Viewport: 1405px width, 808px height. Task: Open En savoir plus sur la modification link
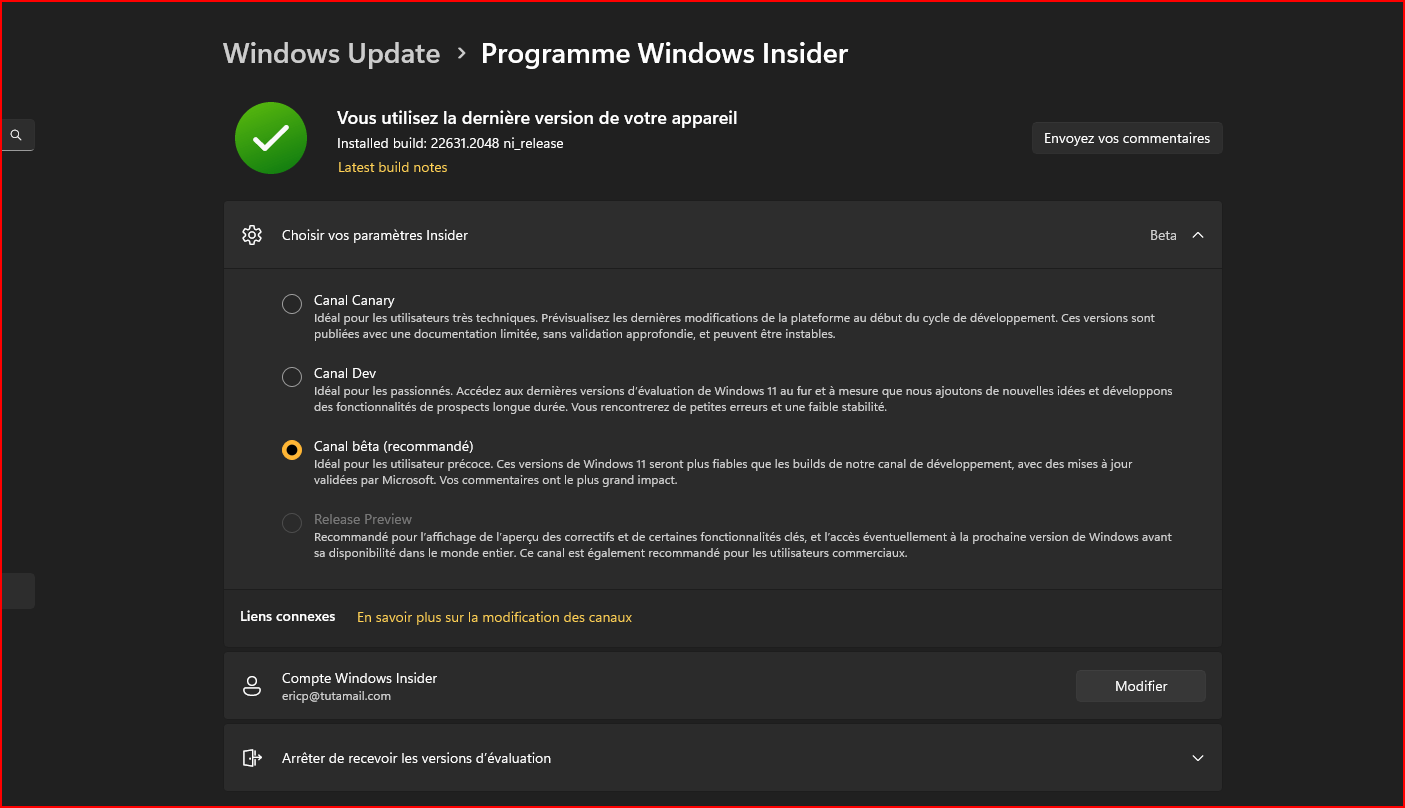coord(494,617)
